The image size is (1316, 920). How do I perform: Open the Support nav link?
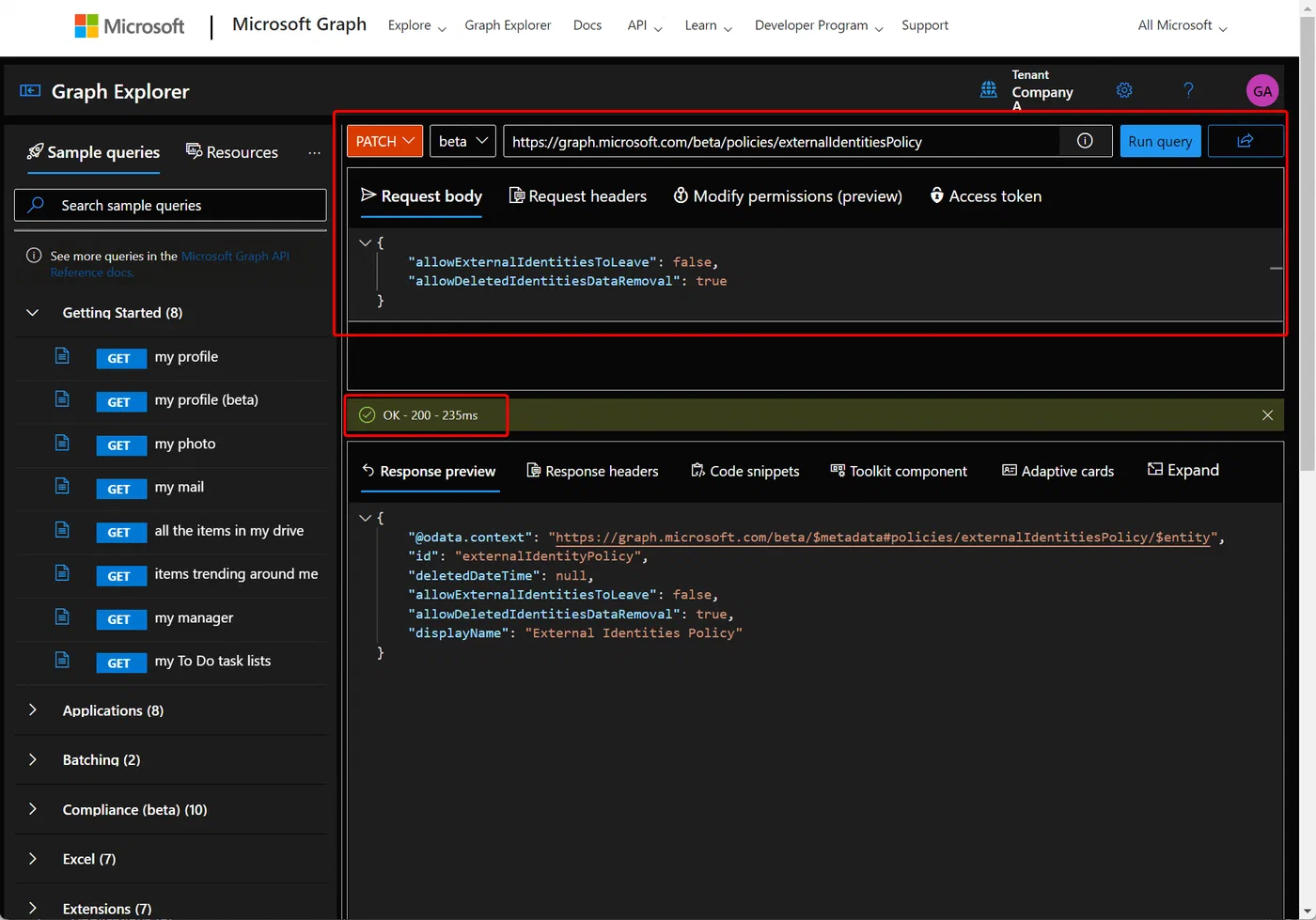click(925, 25)
